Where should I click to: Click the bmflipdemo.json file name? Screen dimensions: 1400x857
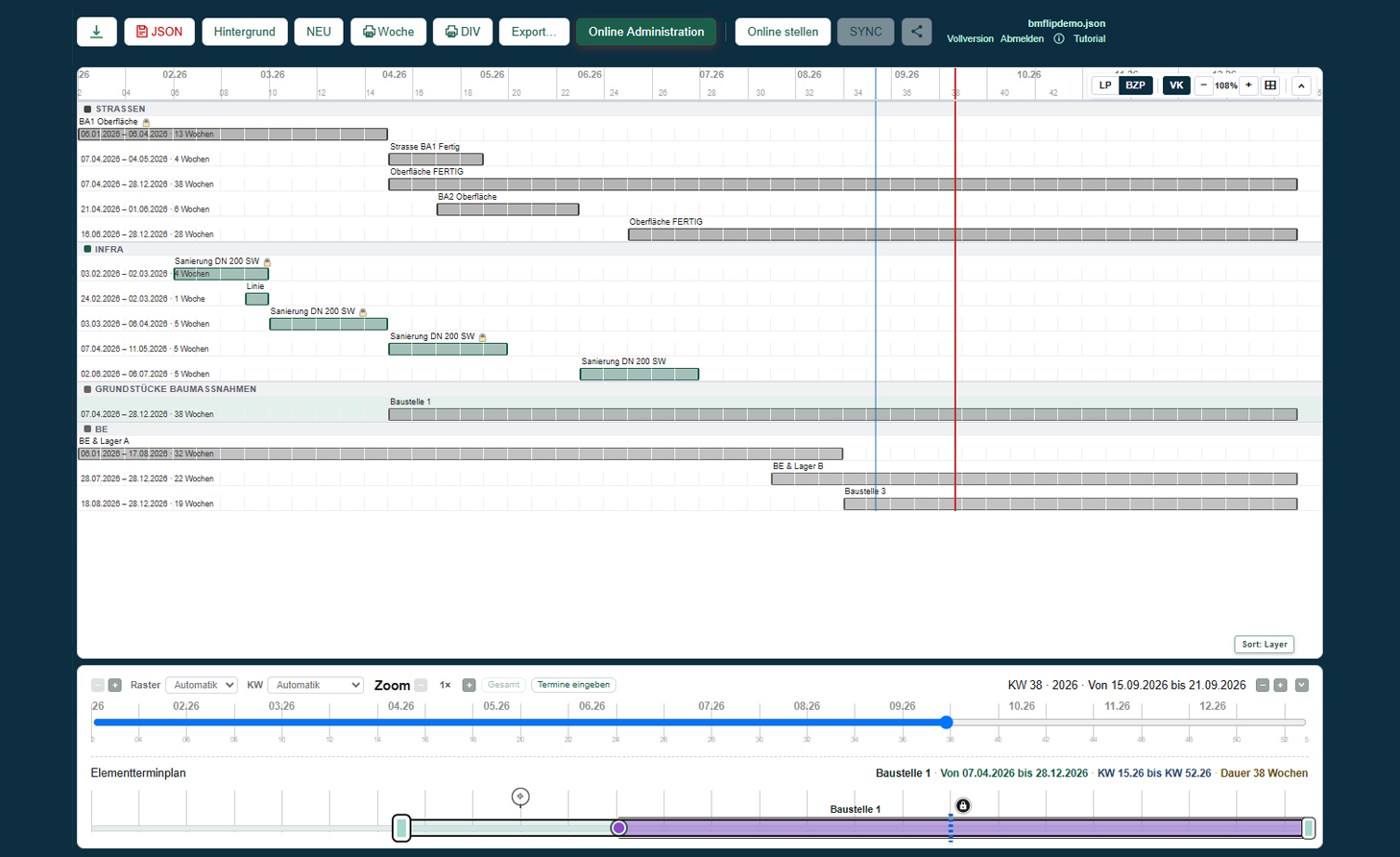pyautogui.click(x=1066, y=23)
